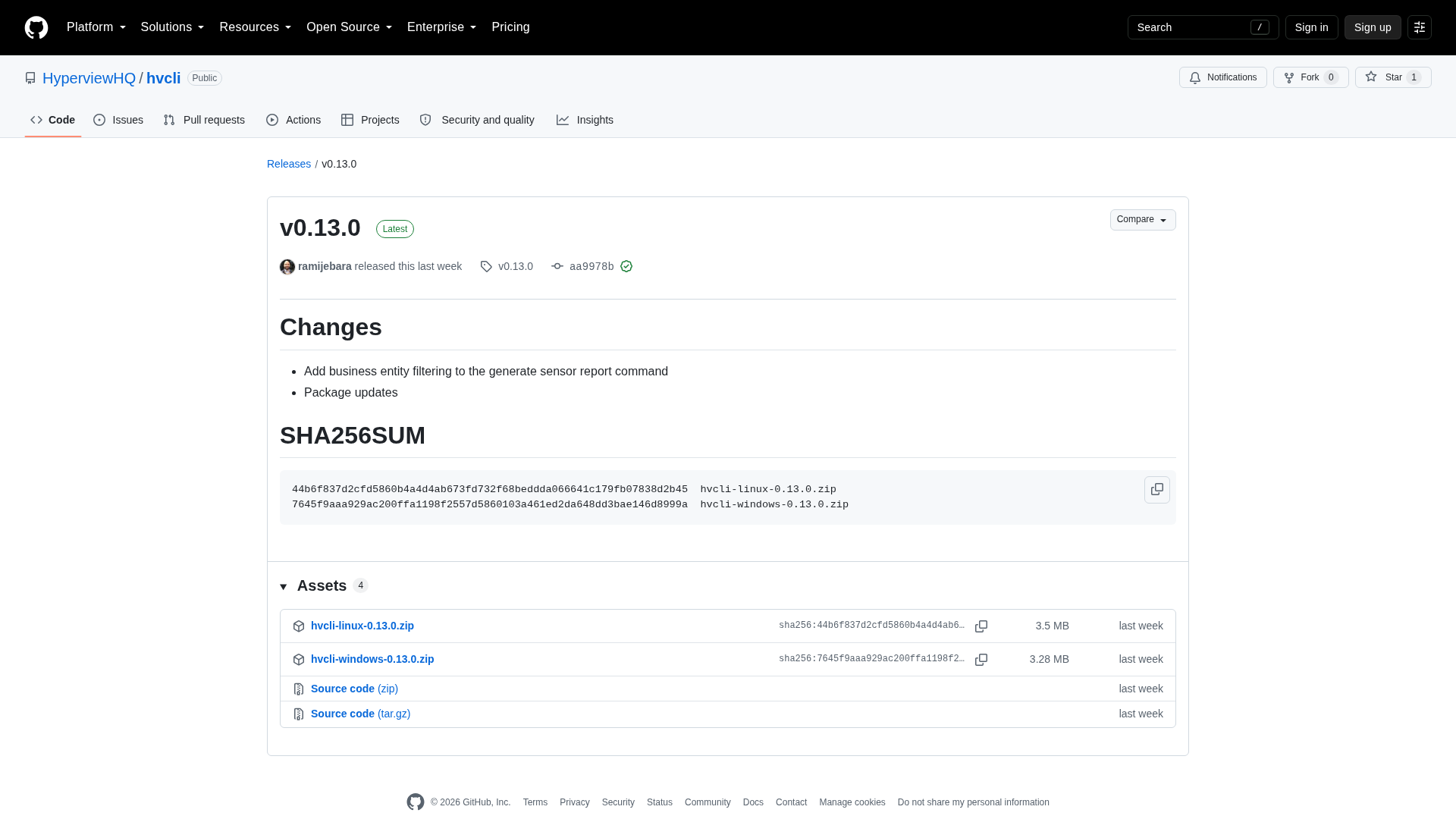Fork the hvcli repository

(x=1310, y=77)
